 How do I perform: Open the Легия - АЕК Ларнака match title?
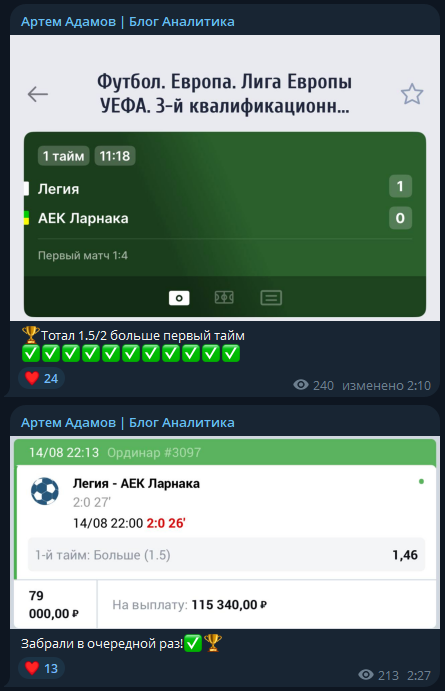pos(136,483)
